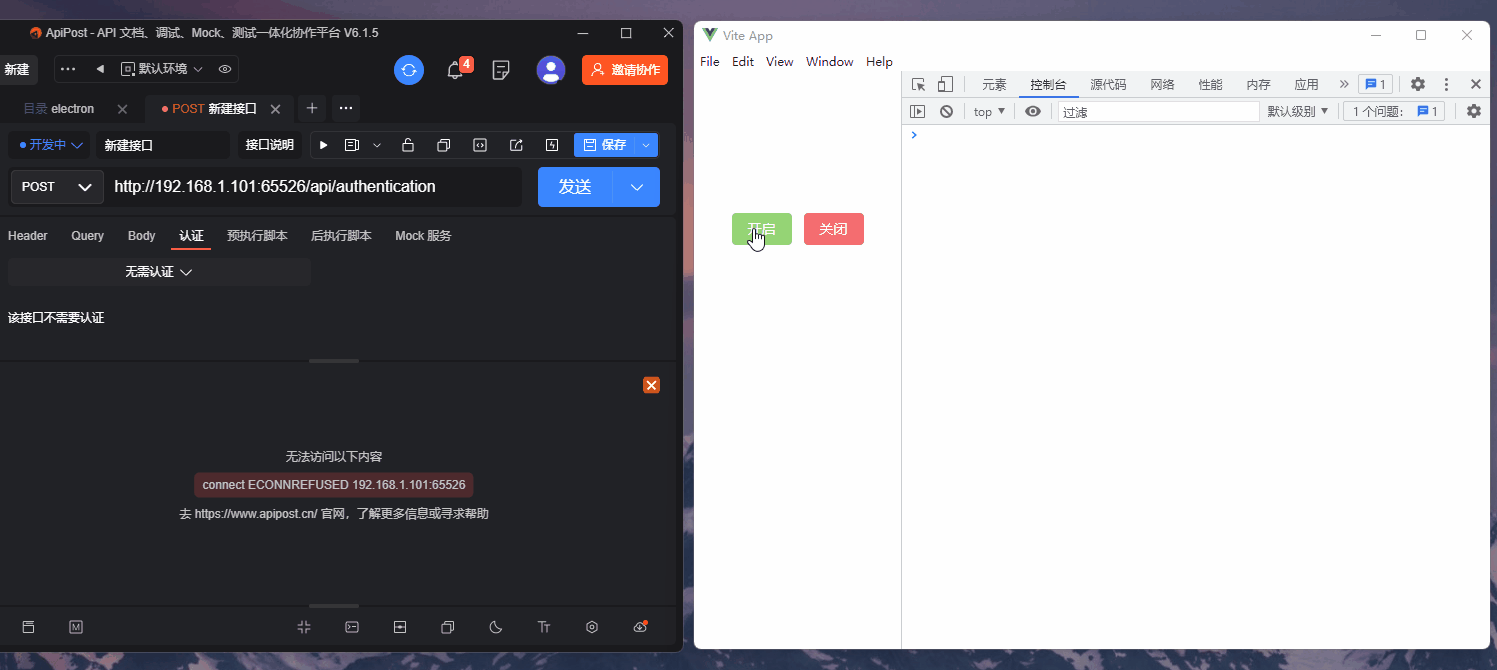Click the dark mode moon icon

click(496, 627)
